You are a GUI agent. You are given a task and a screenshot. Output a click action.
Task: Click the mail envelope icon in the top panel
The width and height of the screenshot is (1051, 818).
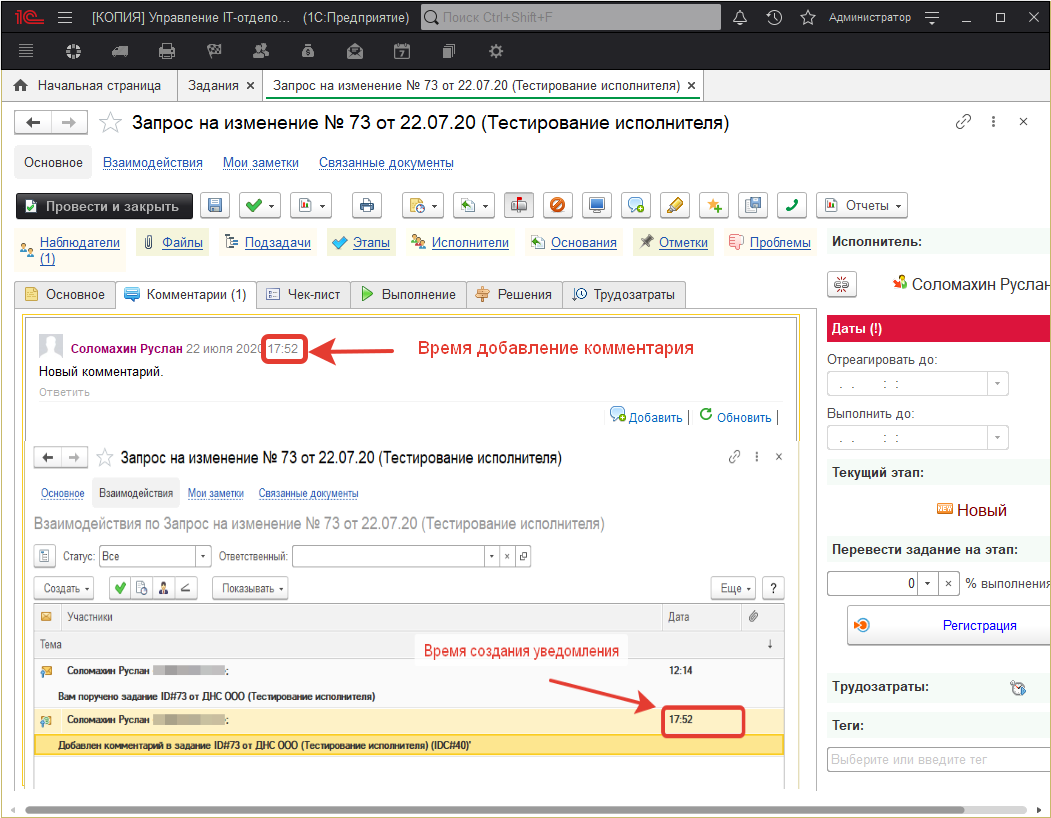tap(354, 51)
